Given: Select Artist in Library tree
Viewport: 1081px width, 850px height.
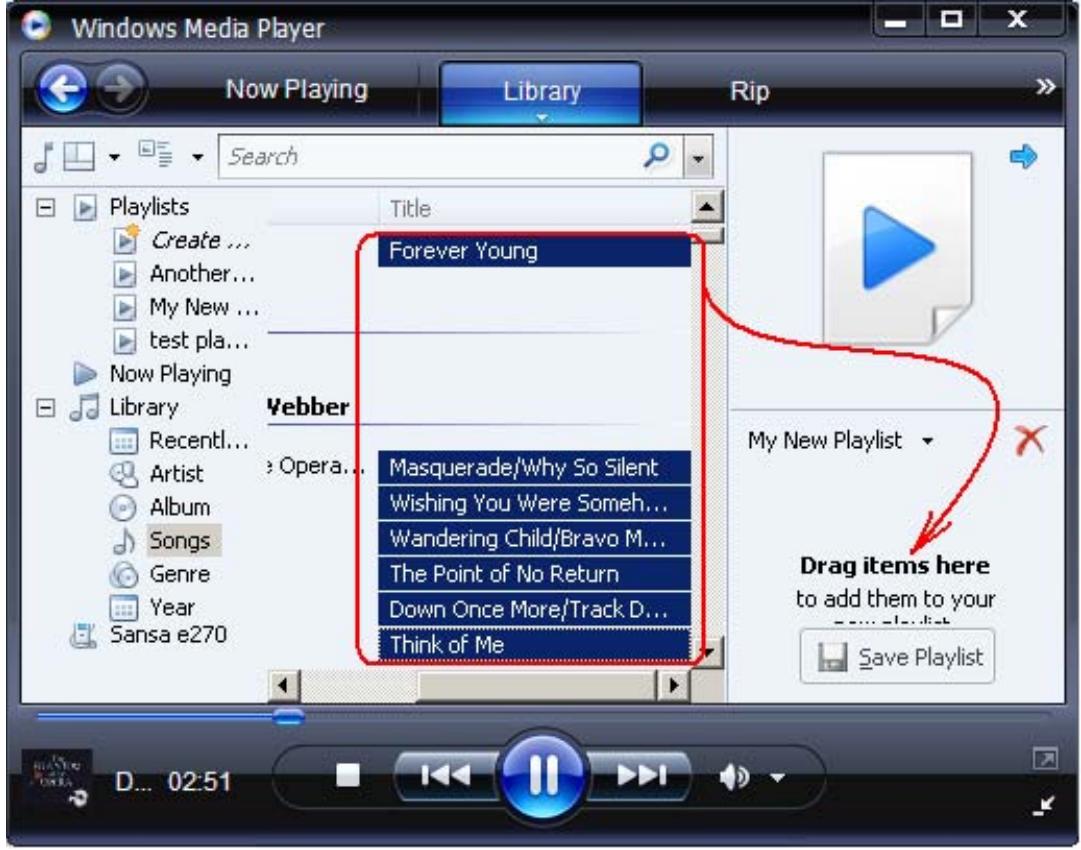Looking at the screenshot, I should click(x=157, y=474).
